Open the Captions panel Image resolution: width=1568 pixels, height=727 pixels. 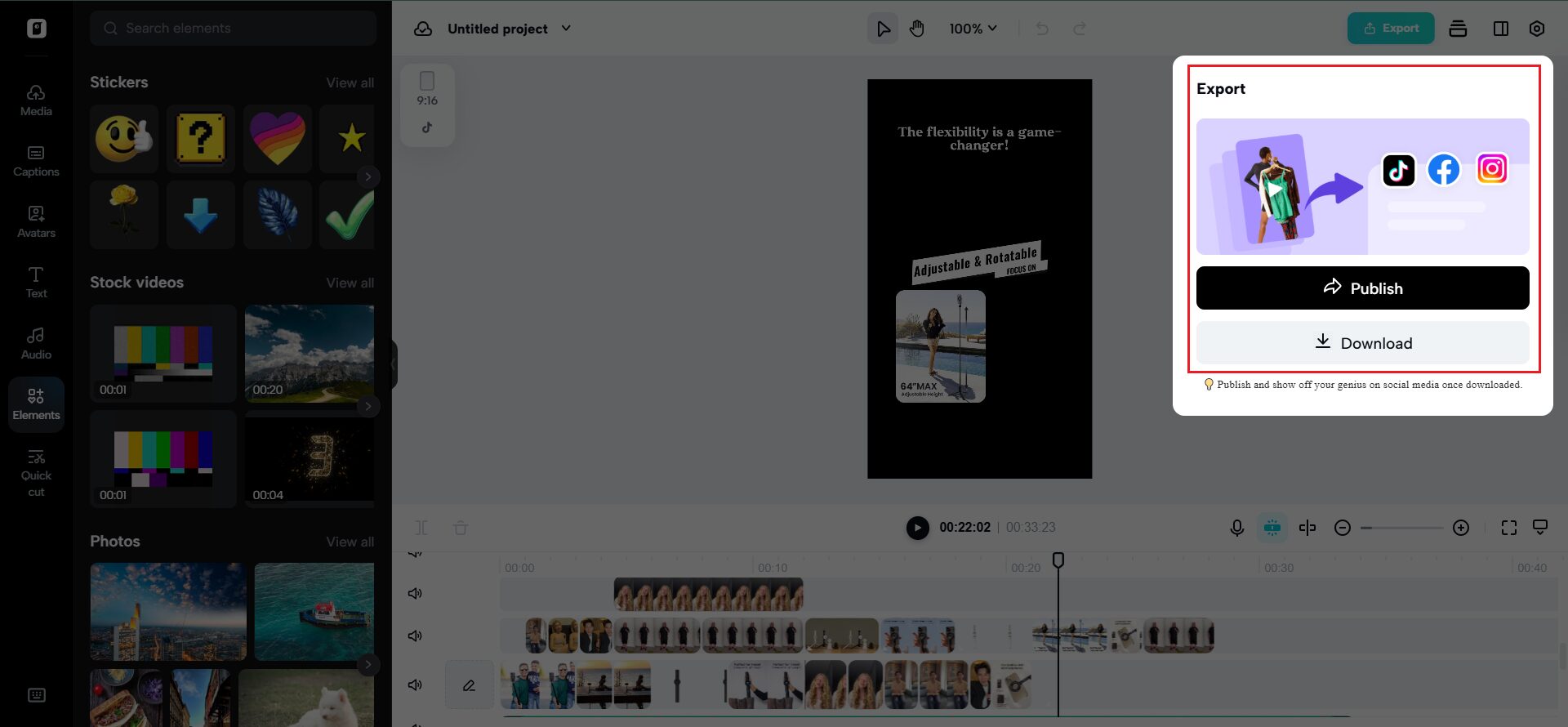(x=36, y=161)
